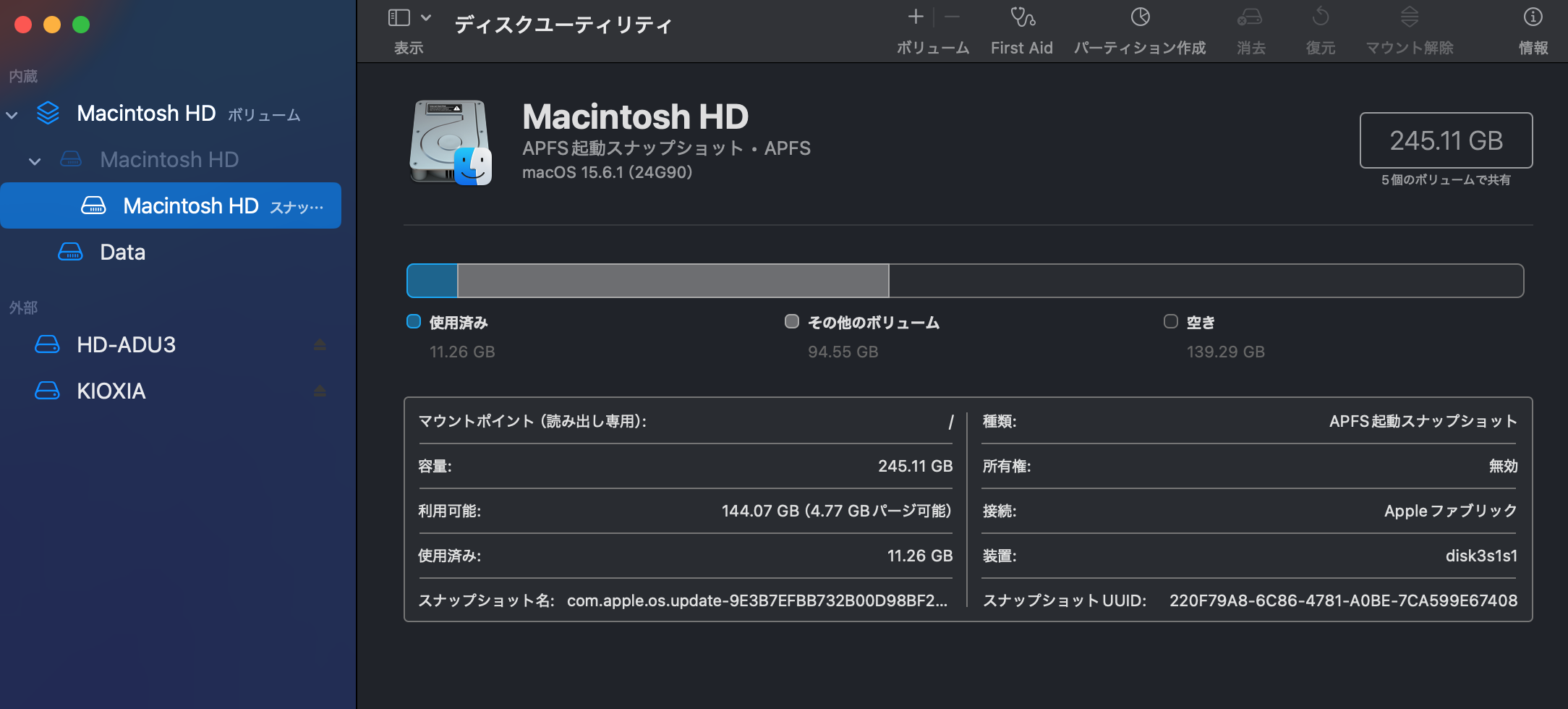Click the macOS 15.6.1 (24G90) version text
The width and height of the screenshot is (1568, 709).
(607, 172)
